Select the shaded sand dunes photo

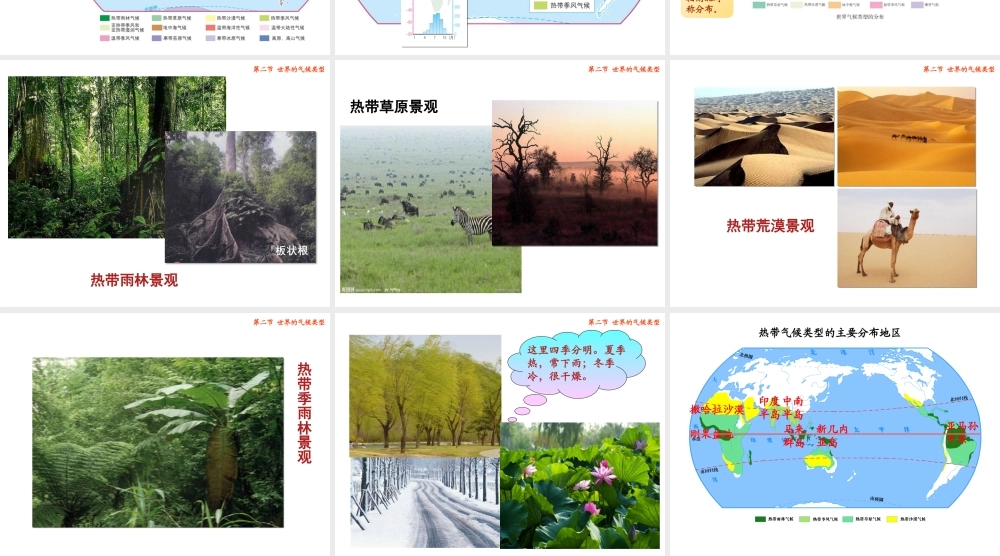pos(764,137)
